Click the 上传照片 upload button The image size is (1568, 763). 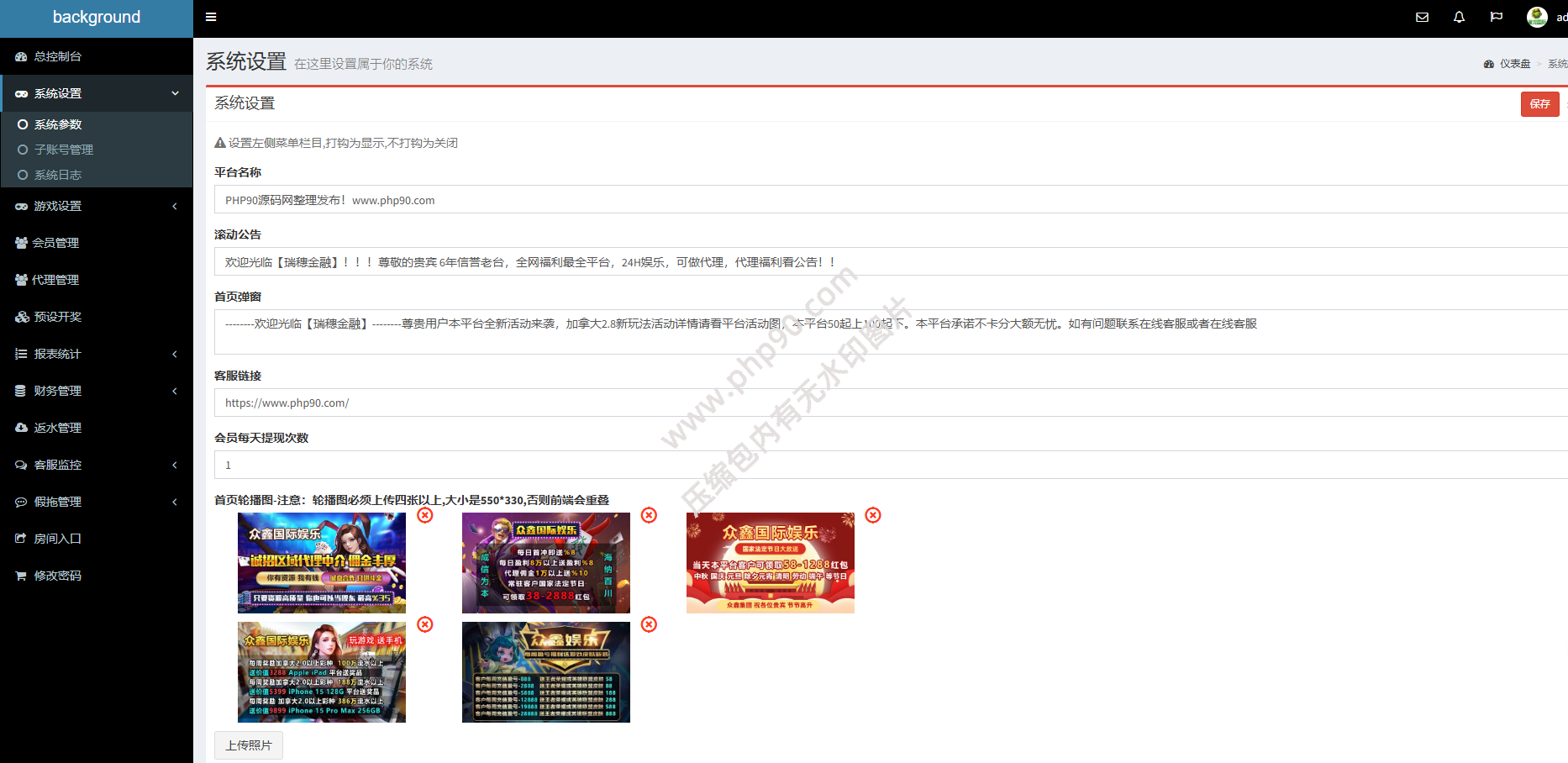click(x=249, y=745)
